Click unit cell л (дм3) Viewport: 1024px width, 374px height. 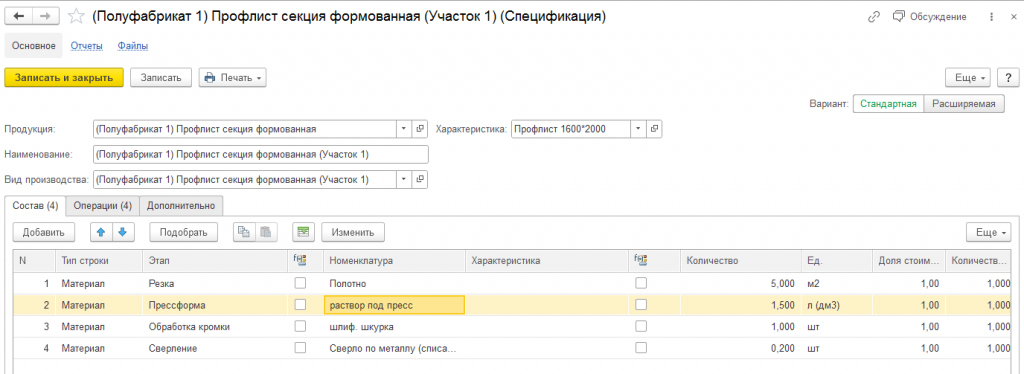(836, 305)
